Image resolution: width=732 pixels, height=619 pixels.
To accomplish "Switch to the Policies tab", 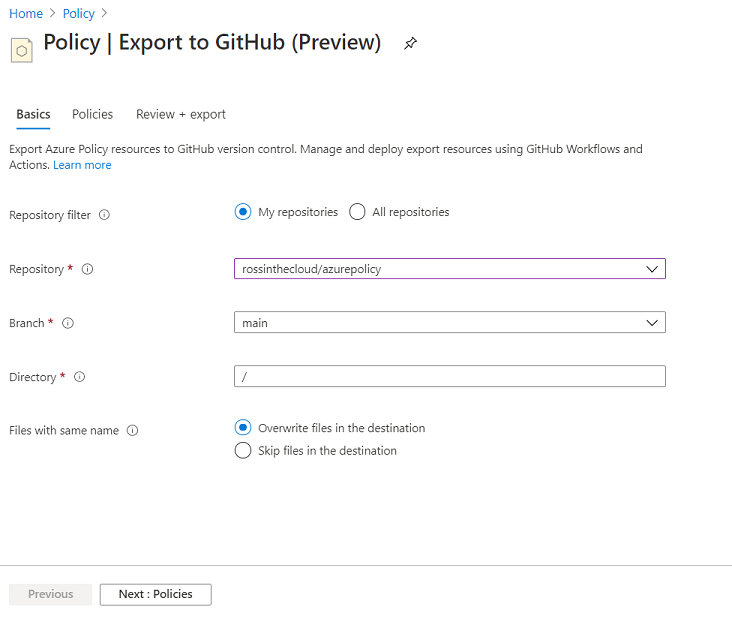I will coord(92,114).
